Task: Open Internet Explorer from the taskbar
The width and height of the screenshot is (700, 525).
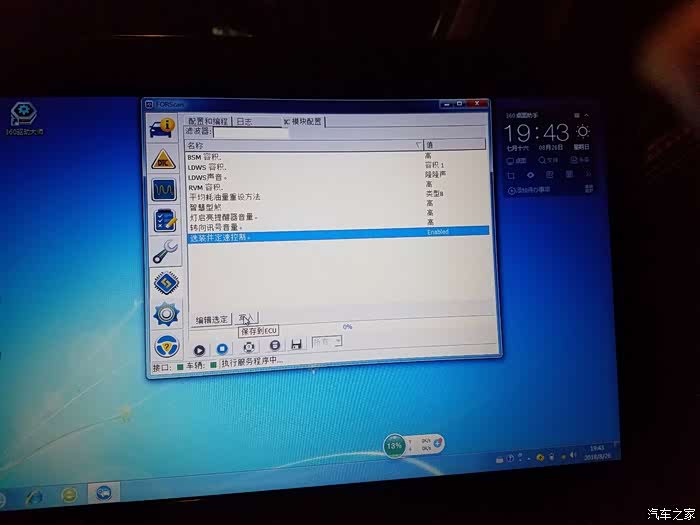Action: click(x=35, y=497)
